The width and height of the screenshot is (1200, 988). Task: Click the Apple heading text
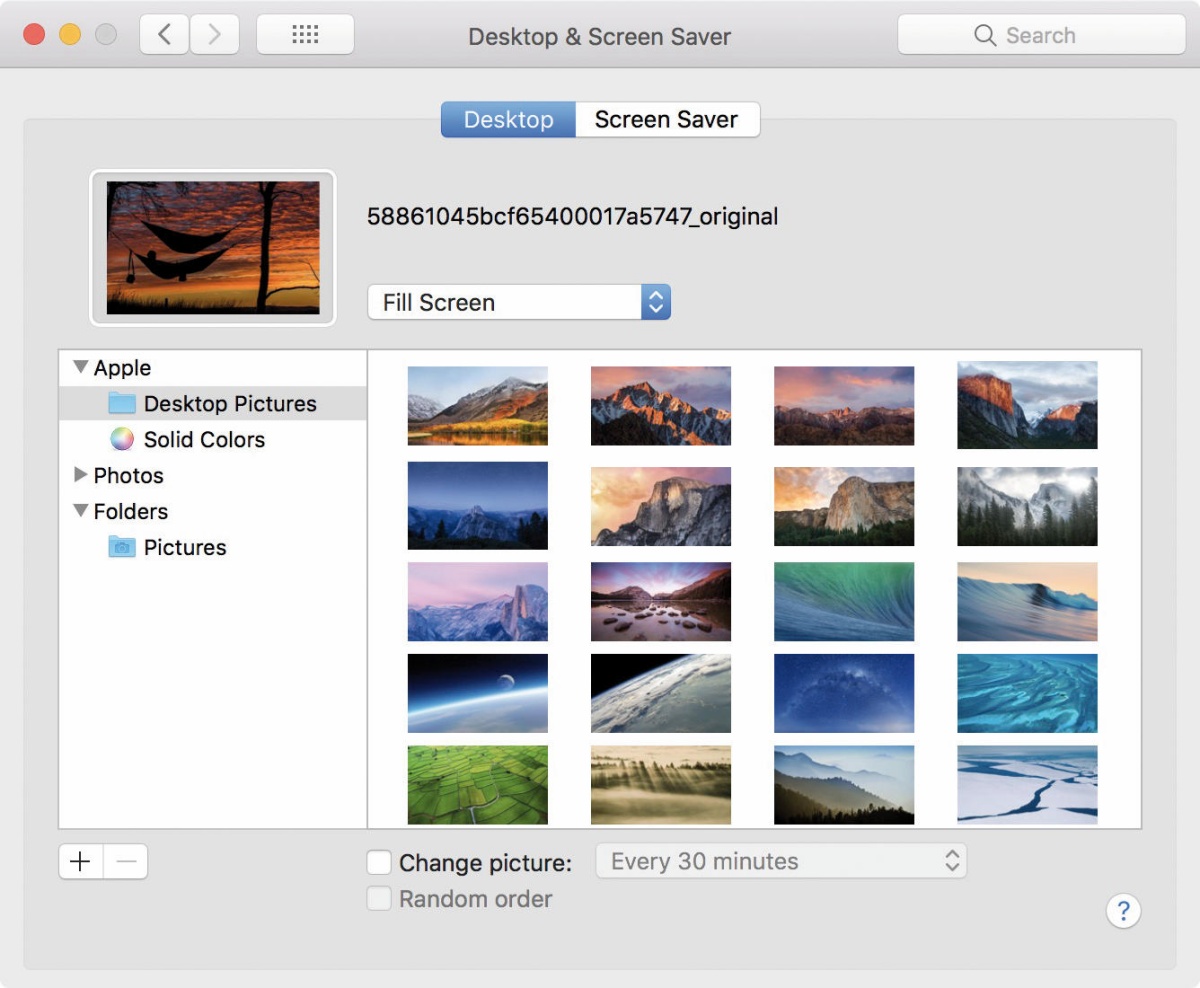(x=122, y=367)
